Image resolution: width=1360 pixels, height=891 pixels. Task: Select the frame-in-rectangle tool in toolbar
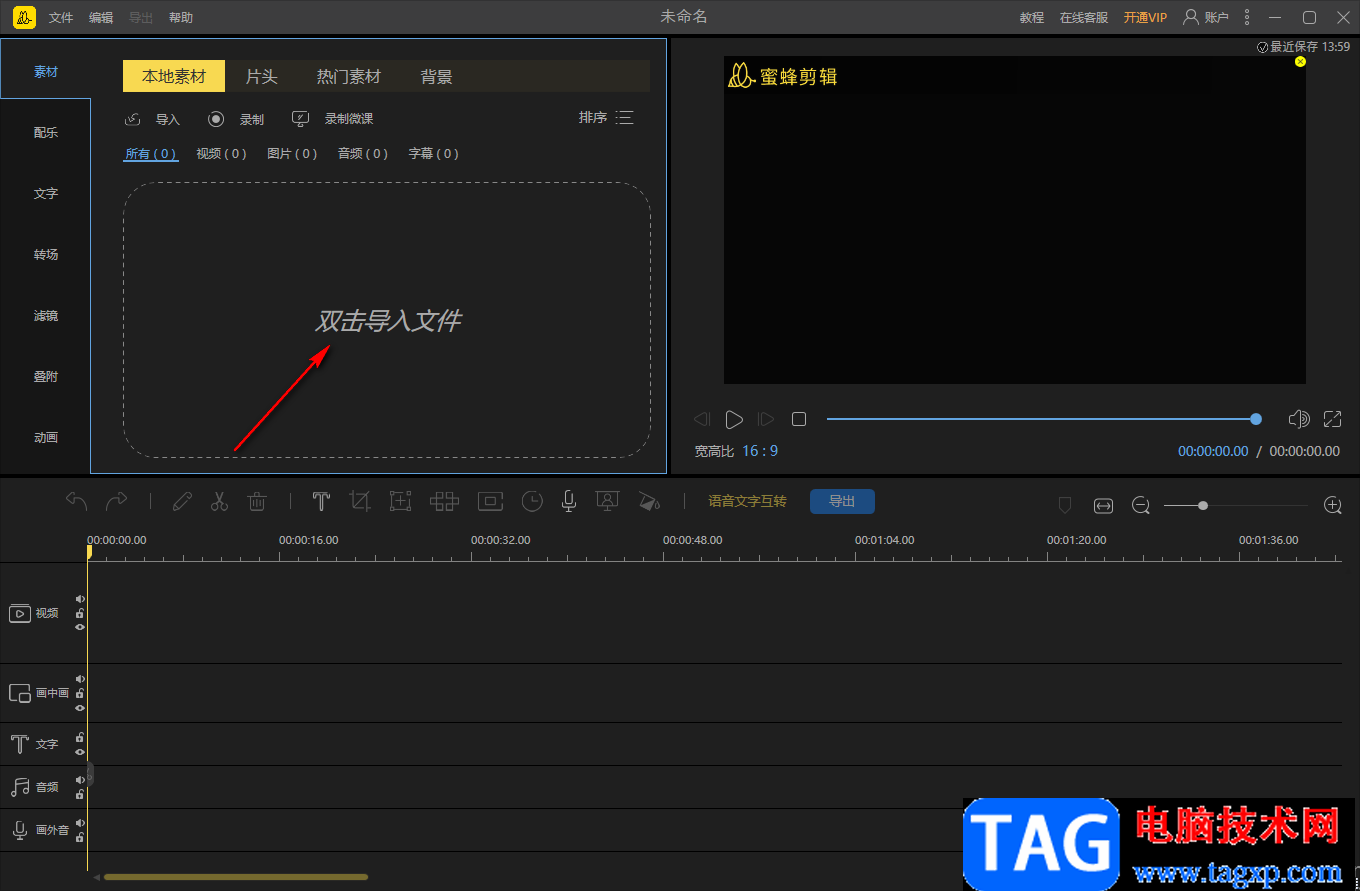(490, 501)
